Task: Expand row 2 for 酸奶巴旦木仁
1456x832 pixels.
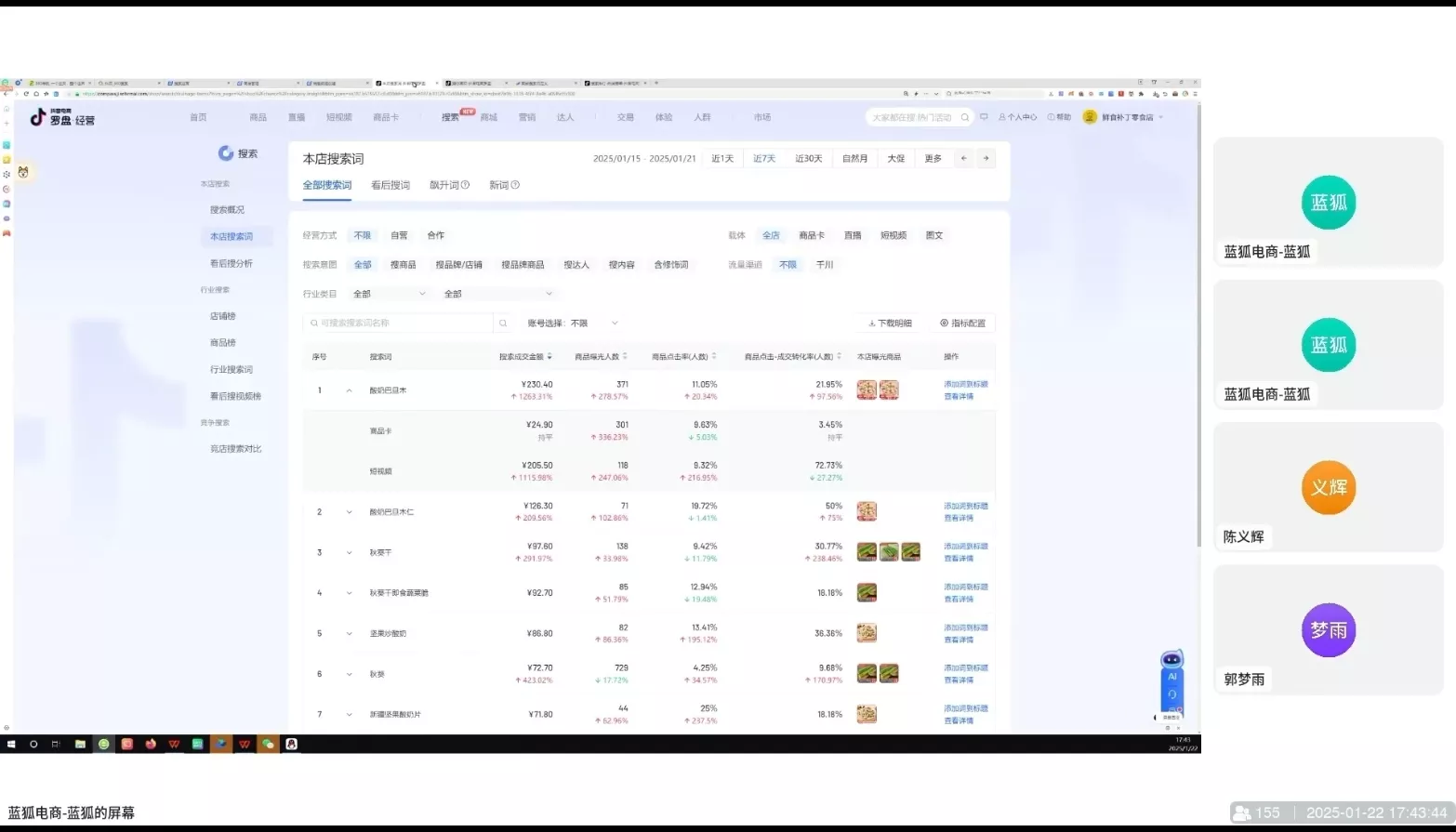Action: pyautogui.click(x=349, y=511)
